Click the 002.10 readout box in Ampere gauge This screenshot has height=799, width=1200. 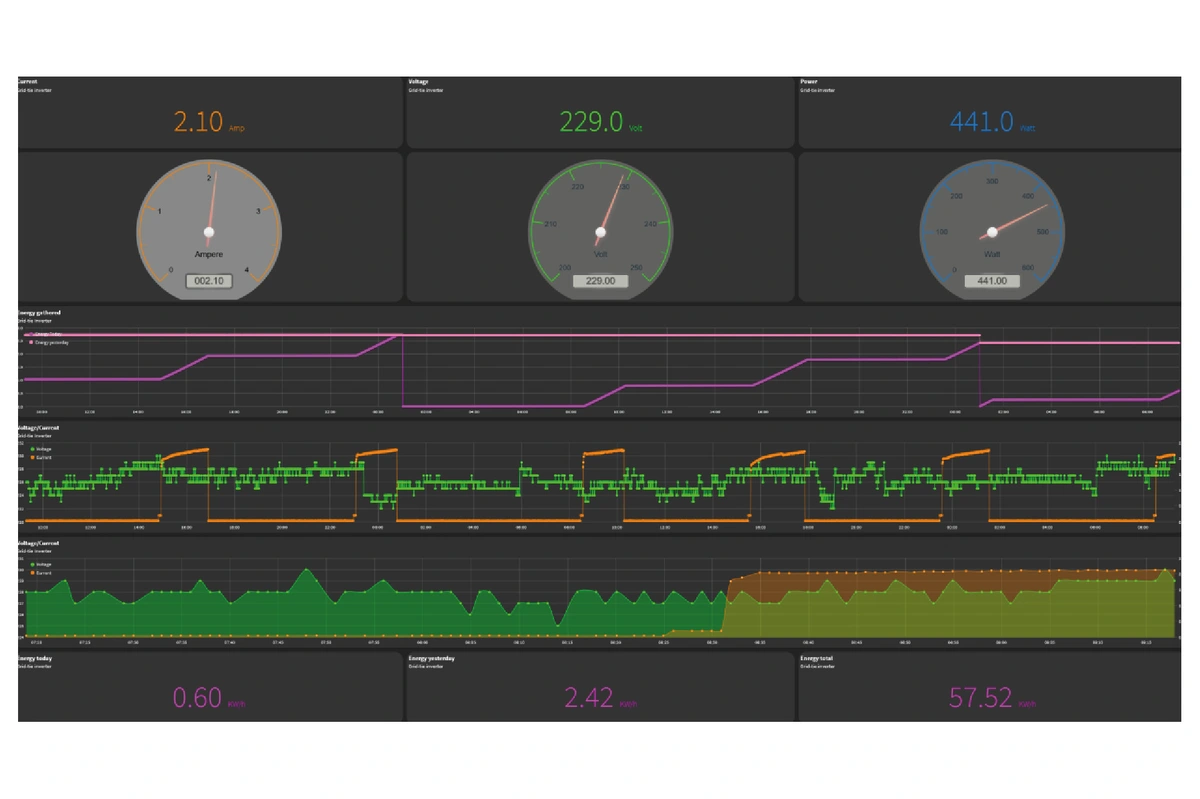(208, 282)
